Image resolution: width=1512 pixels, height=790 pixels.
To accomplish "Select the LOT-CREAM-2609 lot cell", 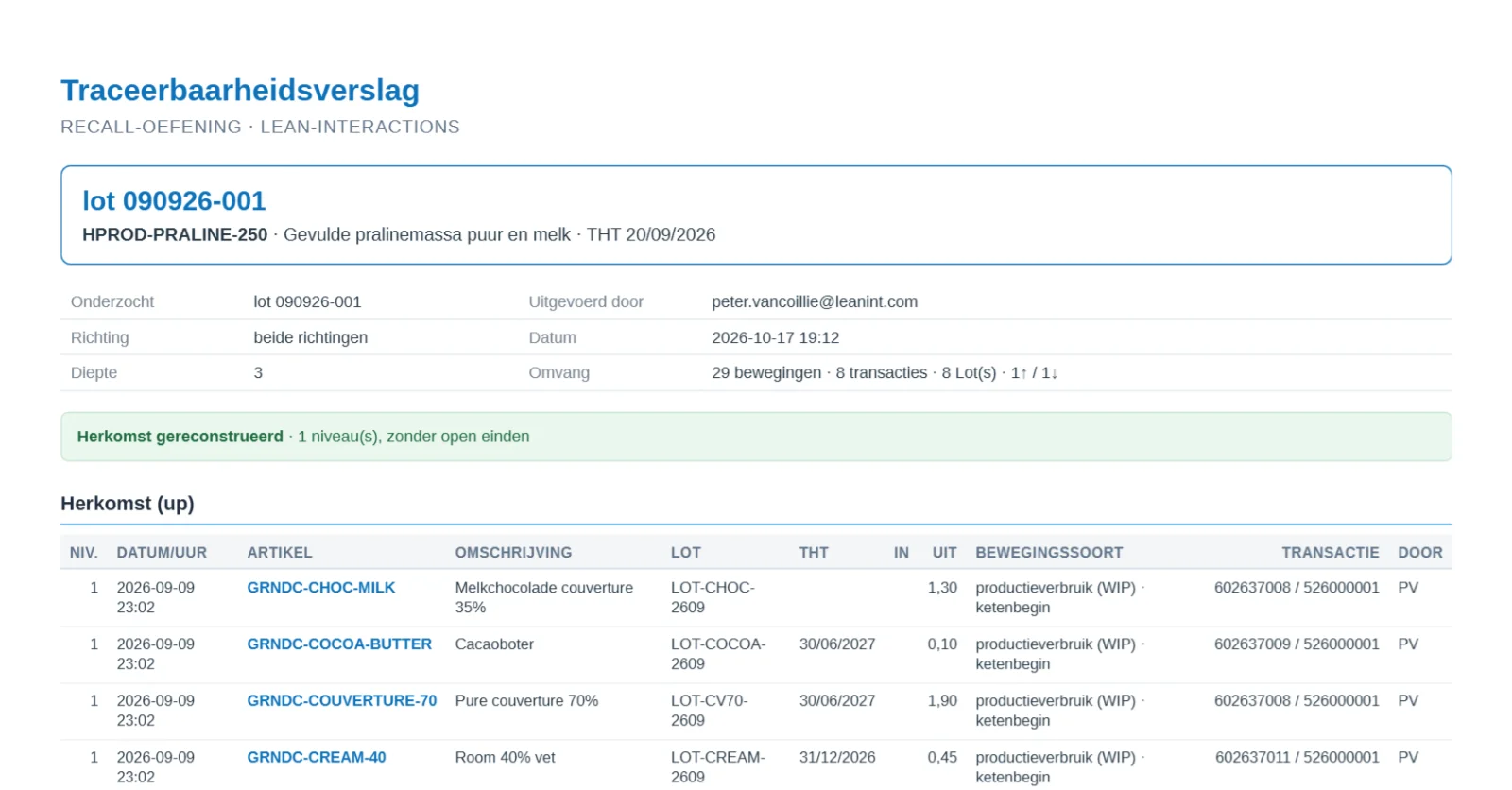I will [718, 767].
